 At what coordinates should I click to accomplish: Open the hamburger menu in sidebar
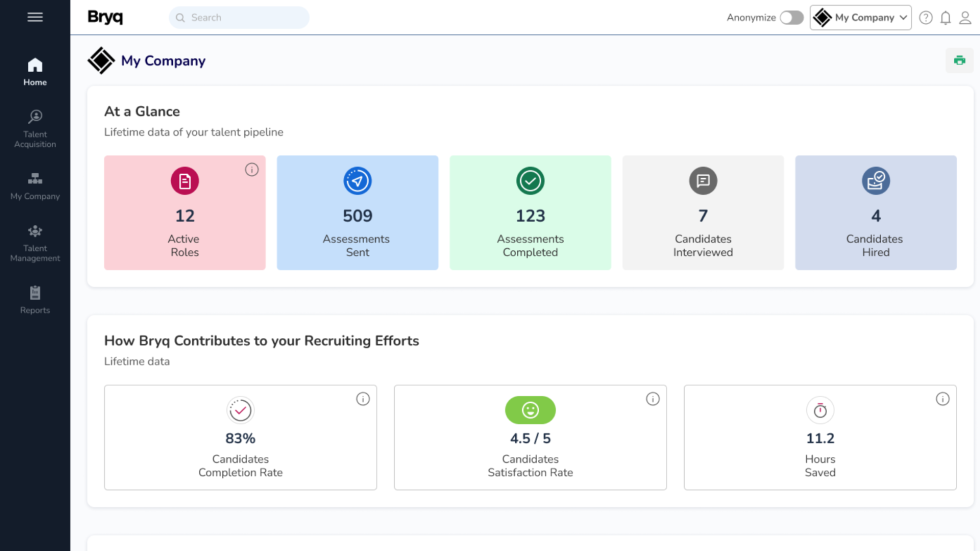pyautogui.click(x=35, y=17)
